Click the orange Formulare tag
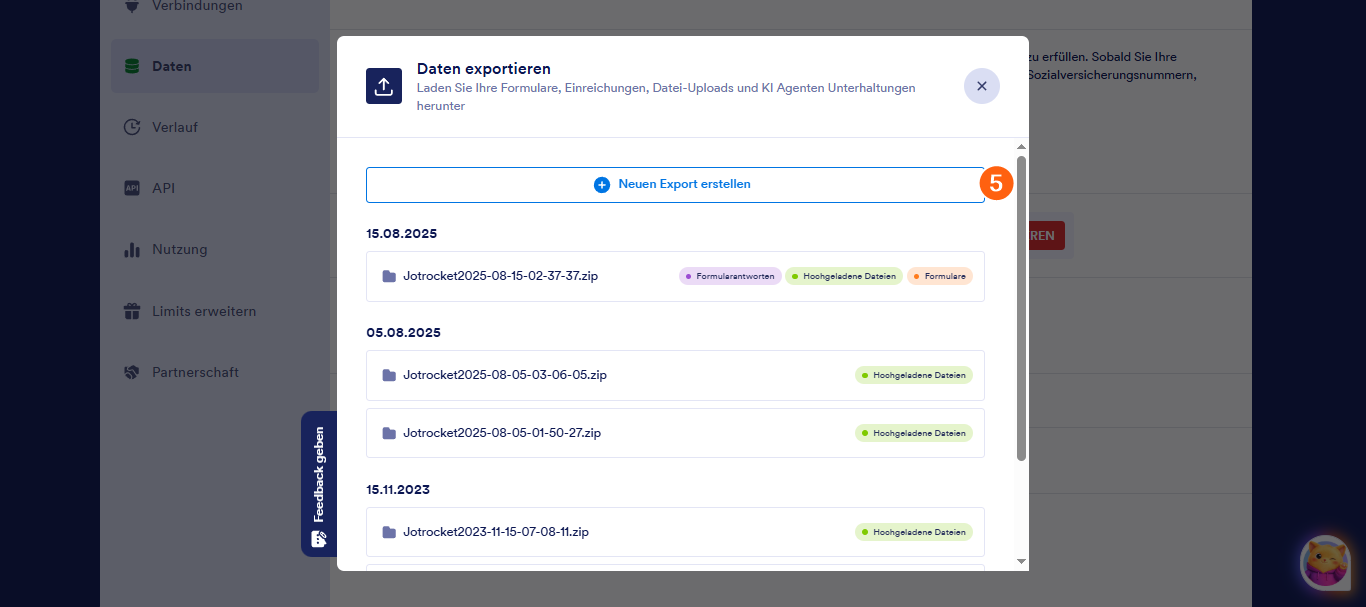Screen dimensions: 1366x607 (940, 276)
